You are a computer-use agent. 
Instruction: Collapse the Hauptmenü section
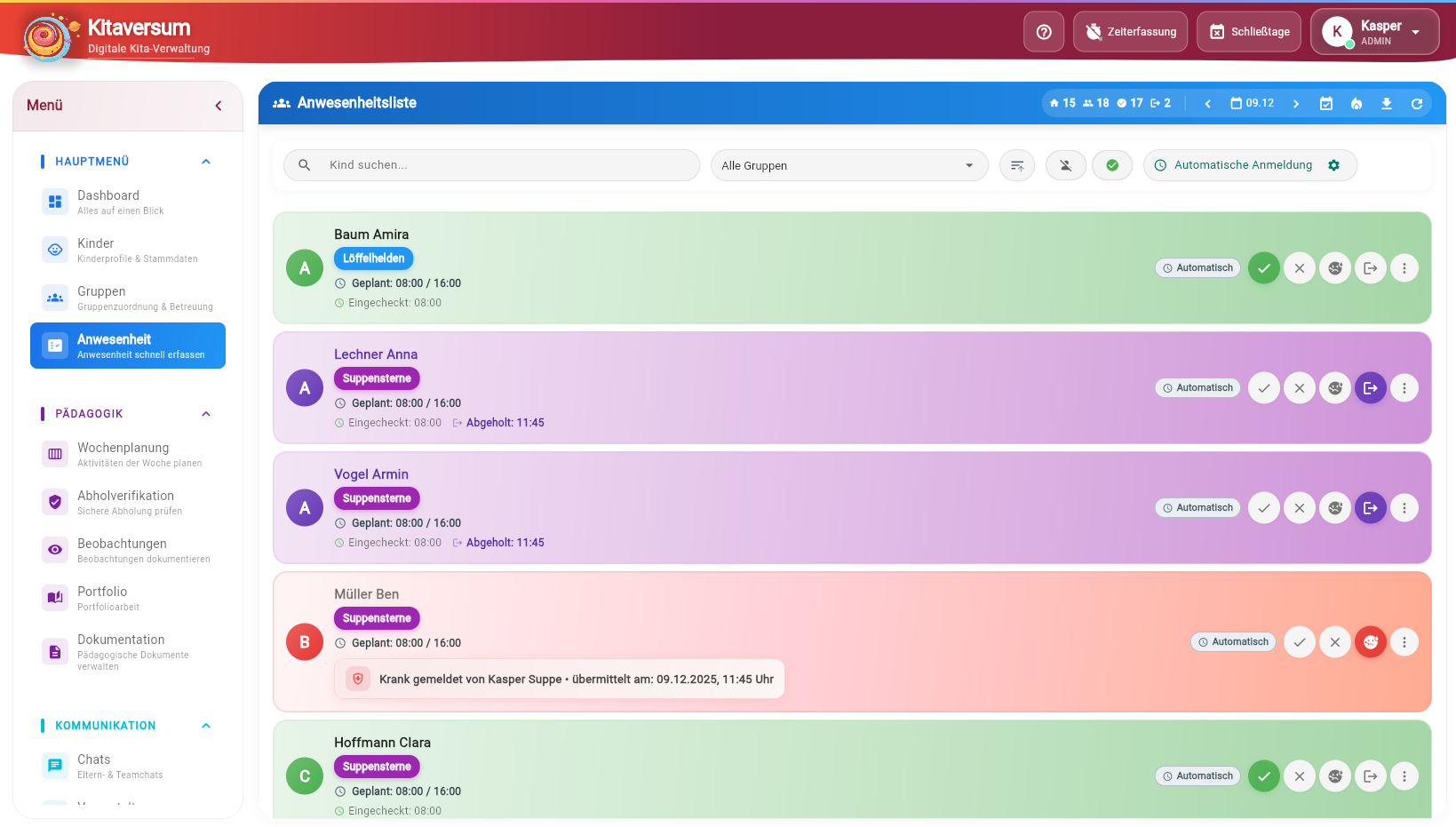pos(206,162)
